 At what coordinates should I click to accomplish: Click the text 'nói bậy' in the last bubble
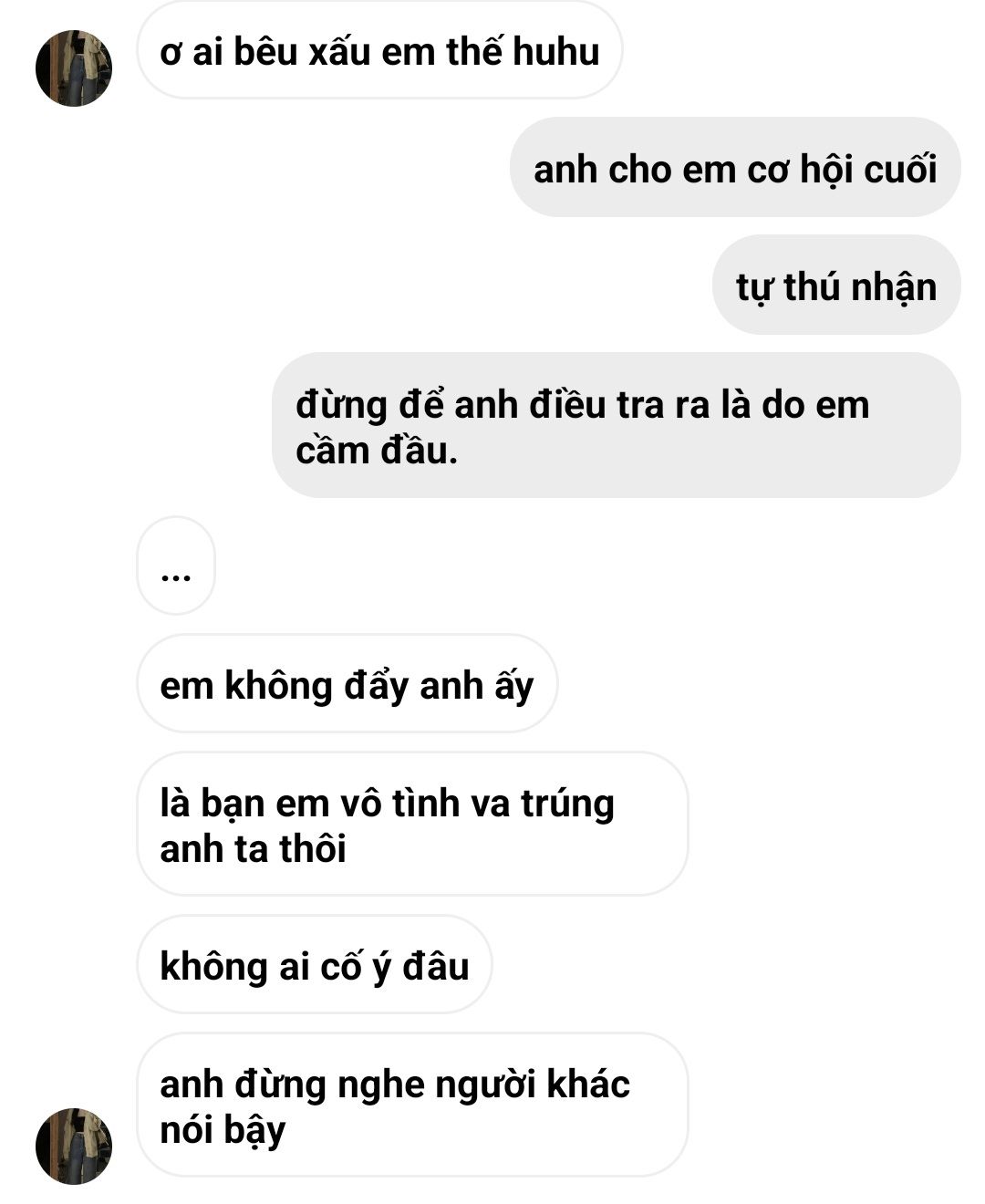pyautogui.click(x=223, y=1130)
